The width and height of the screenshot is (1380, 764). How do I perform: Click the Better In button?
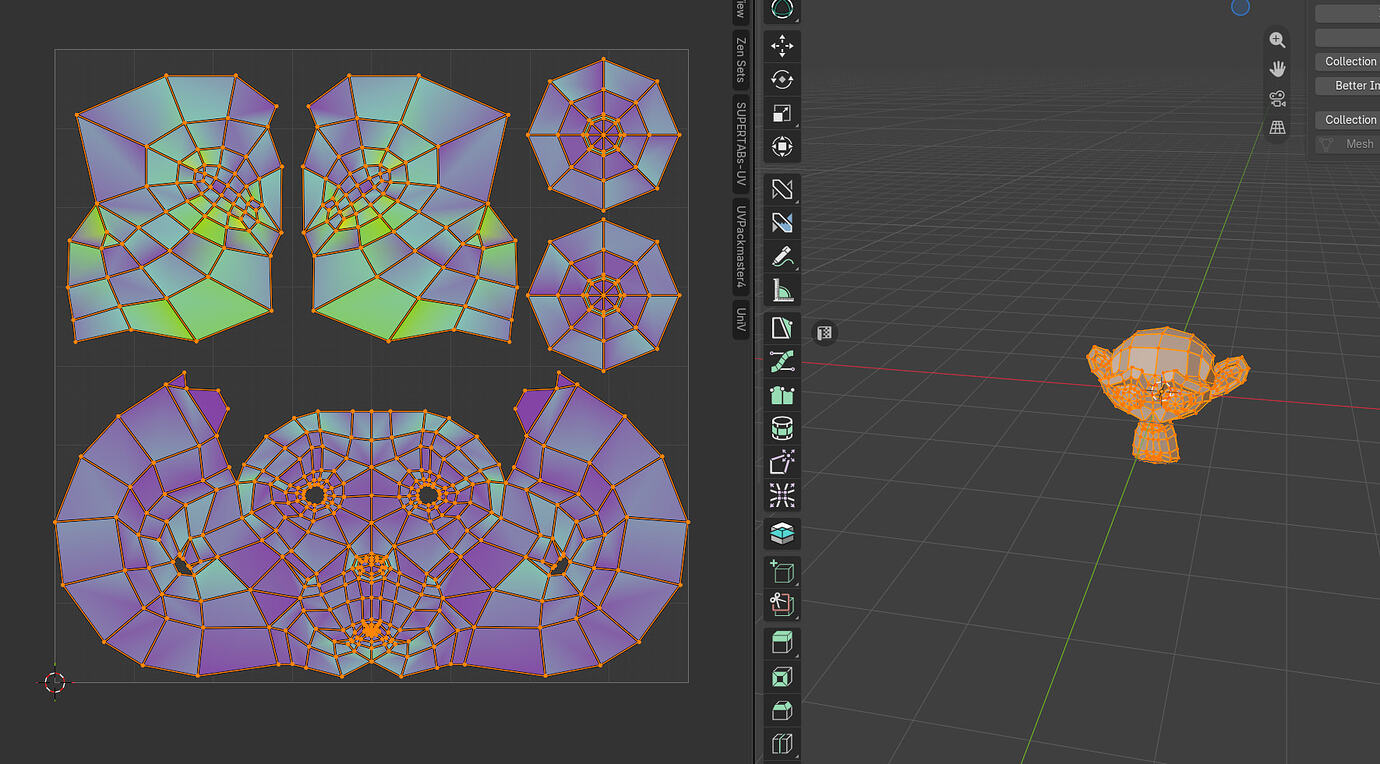(1348, 85)
